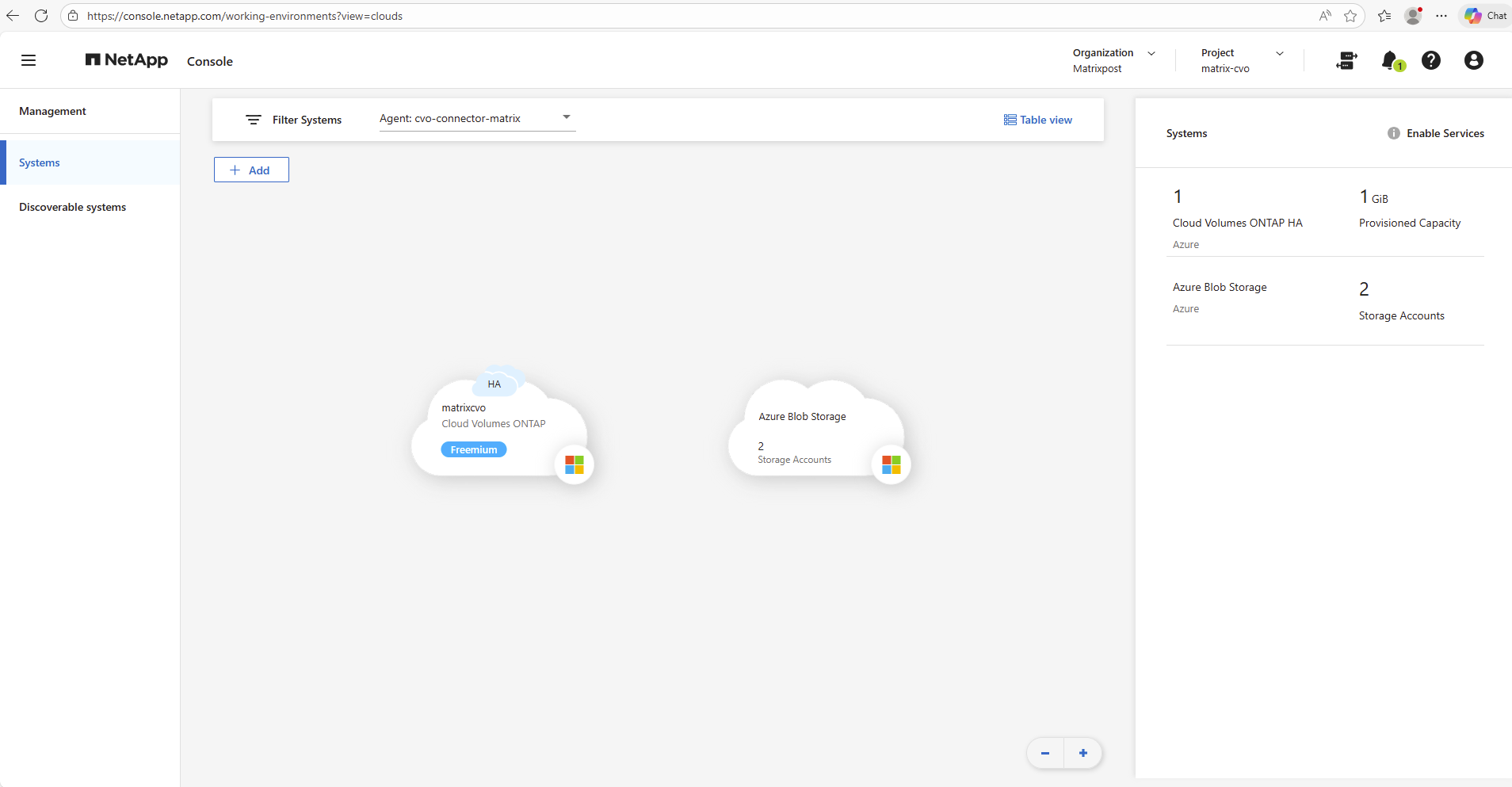Expand the Project matrix-cvo dropdown
This screenshot has height=787, width=1512.
pyautogui.click(x=1279, y=53)
